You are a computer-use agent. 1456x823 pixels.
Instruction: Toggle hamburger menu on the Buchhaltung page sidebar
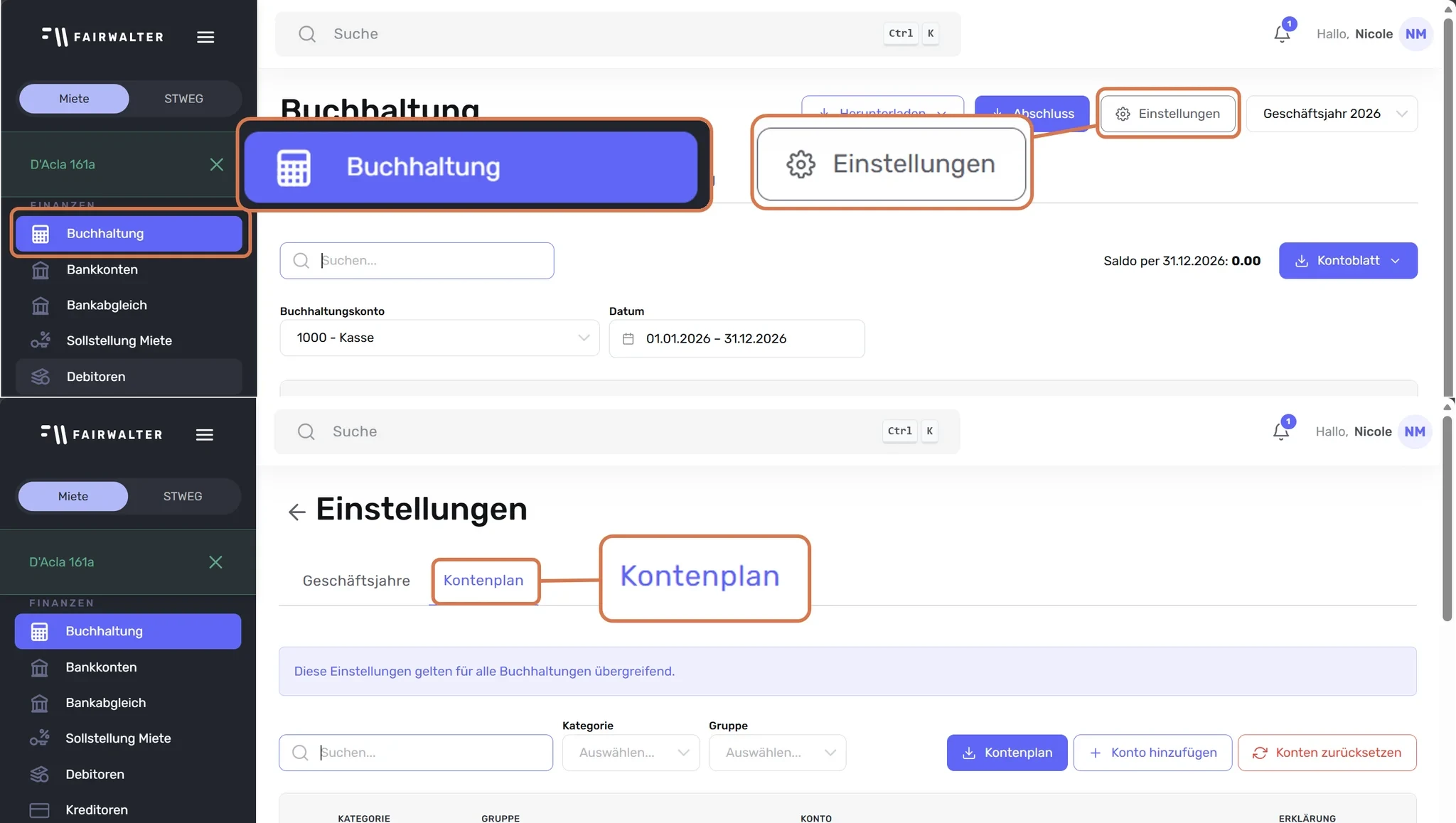pos(205,37)
